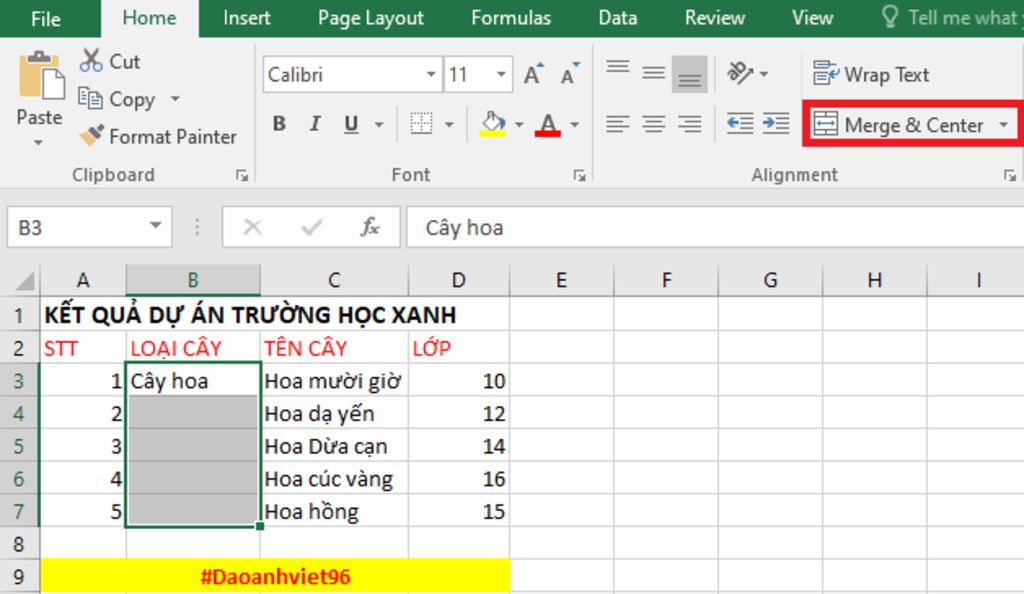Open the Font dialog launcher
This screenshot has width=1024, height=594.
click(579, 175)
